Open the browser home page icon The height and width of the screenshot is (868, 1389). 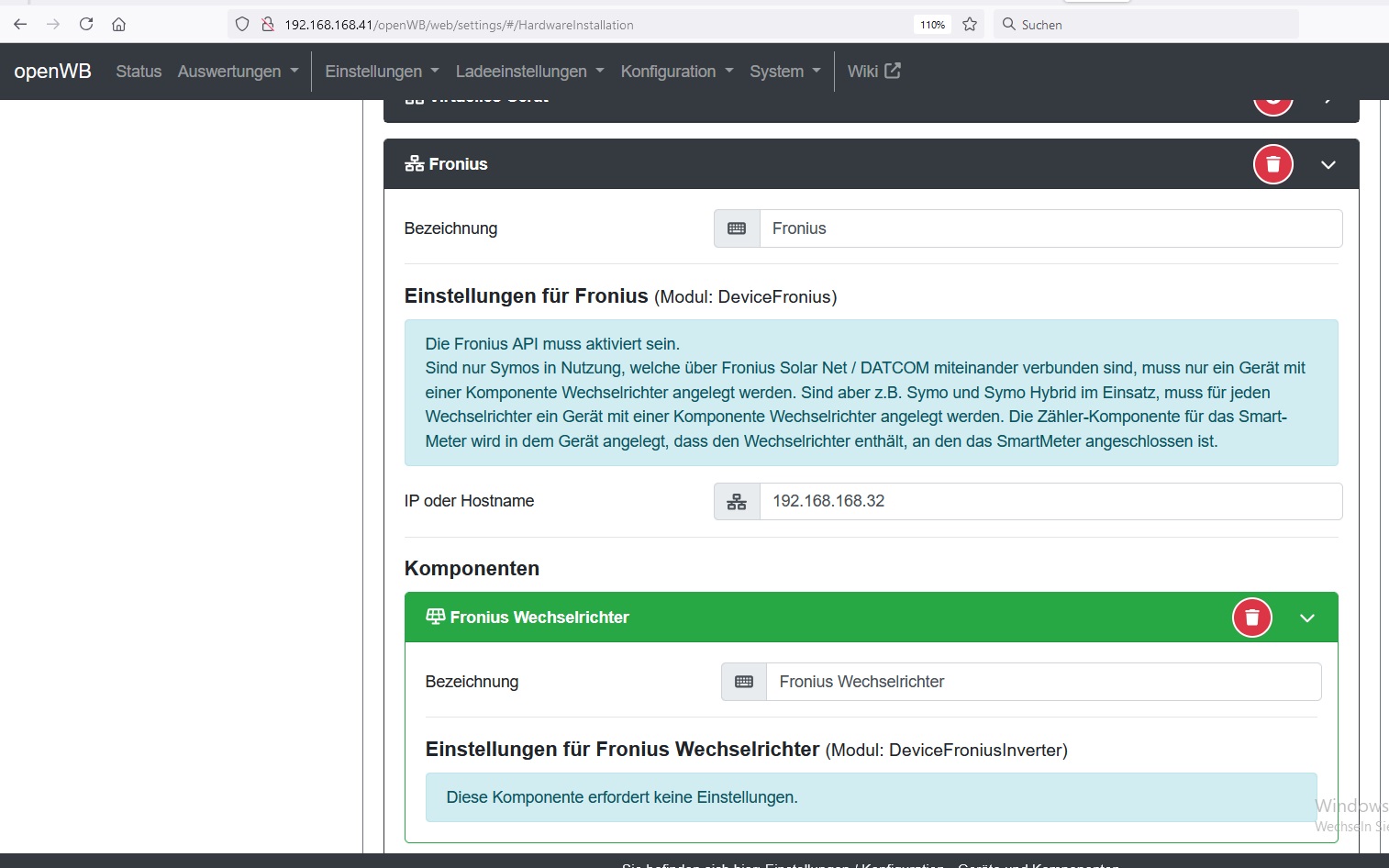coord(119,24)
